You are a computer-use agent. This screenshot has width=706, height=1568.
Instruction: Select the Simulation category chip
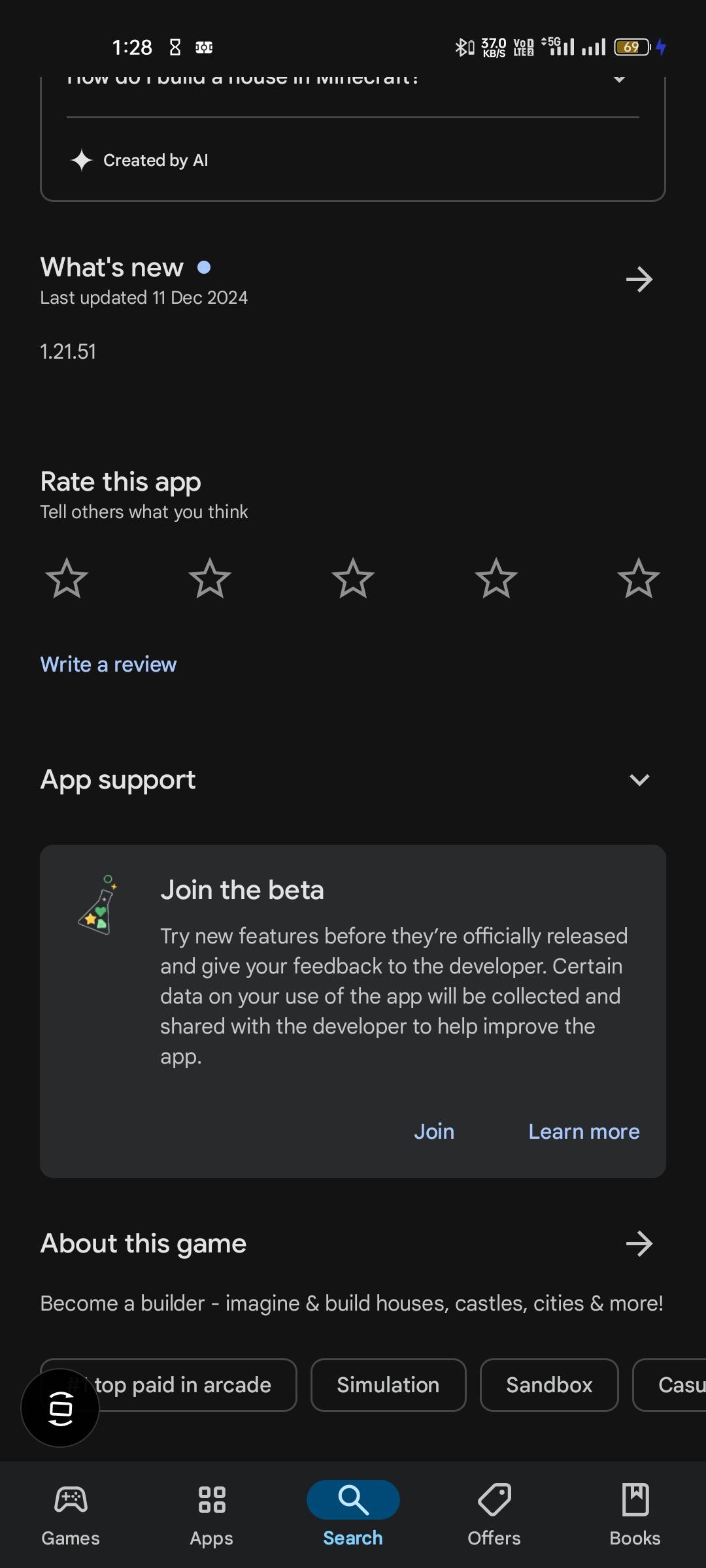(x=388, y=1385)
